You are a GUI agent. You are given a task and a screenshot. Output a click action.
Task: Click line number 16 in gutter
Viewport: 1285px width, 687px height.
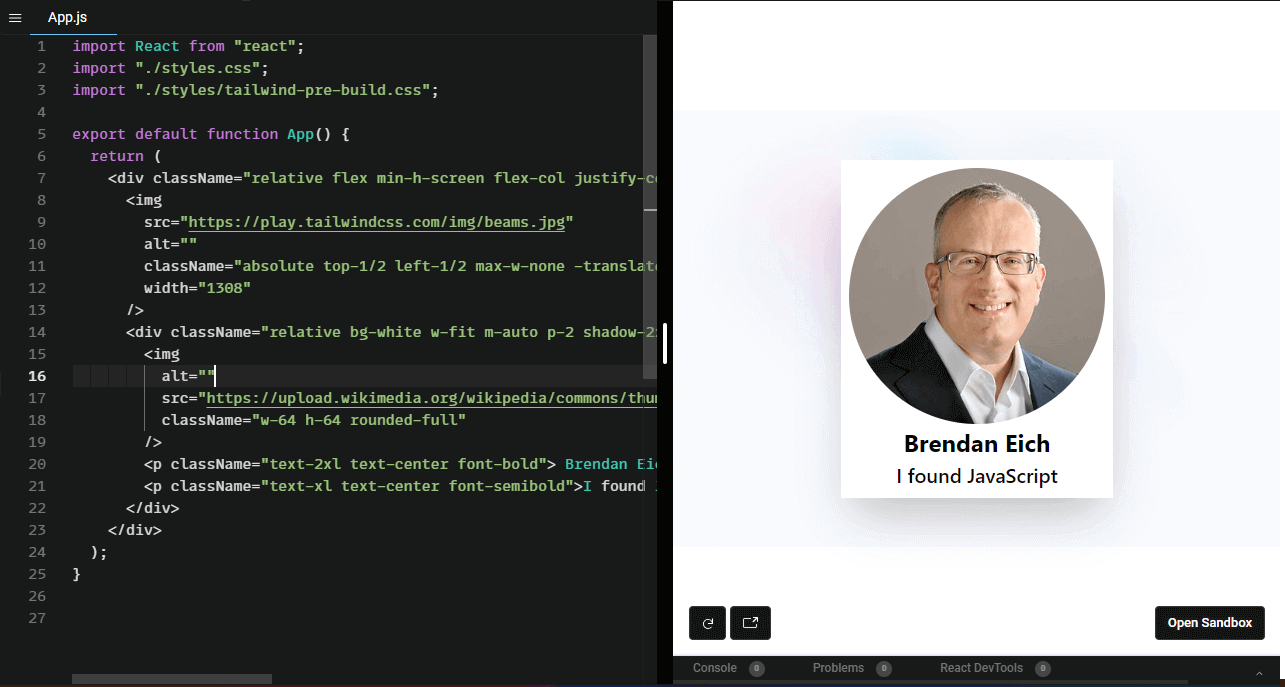tap(37, 376)
